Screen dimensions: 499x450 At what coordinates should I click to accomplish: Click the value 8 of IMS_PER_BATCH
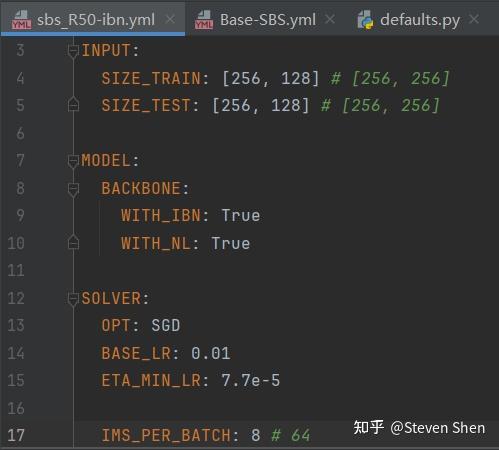(256, 436)
